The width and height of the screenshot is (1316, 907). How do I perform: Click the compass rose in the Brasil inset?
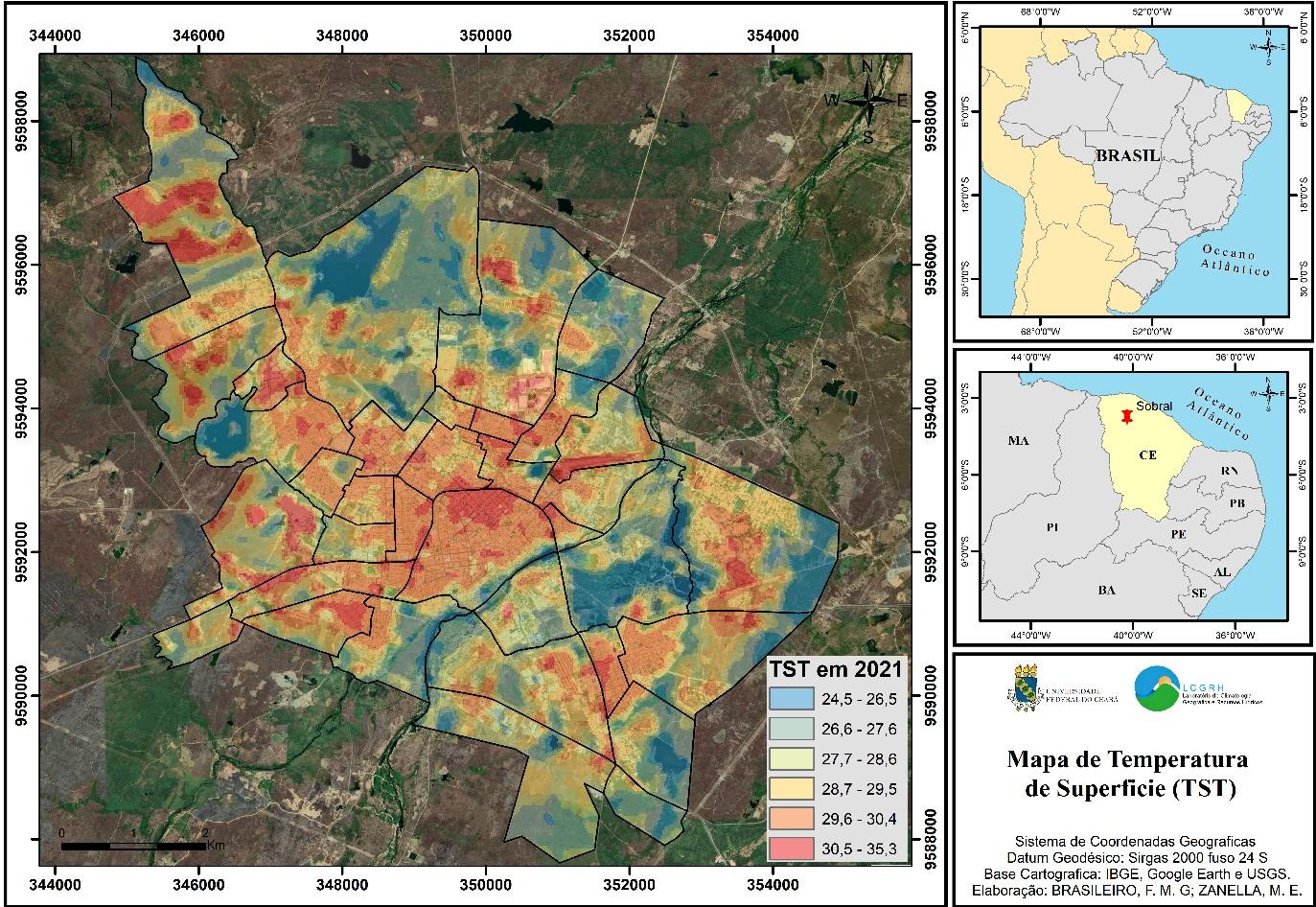1268,45
